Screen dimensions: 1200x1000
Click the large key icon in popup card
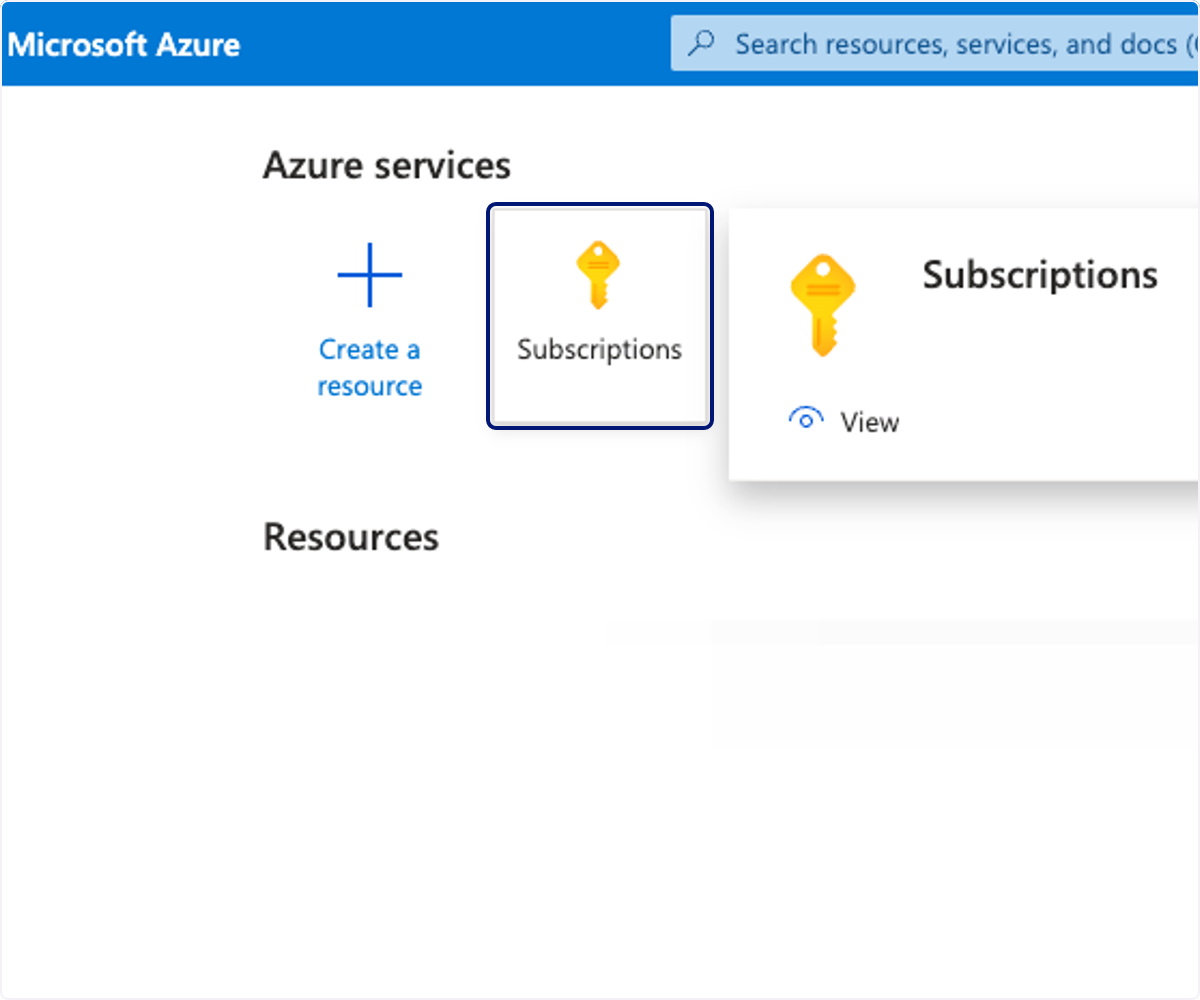pyautogui.click(x=823, y=305)
